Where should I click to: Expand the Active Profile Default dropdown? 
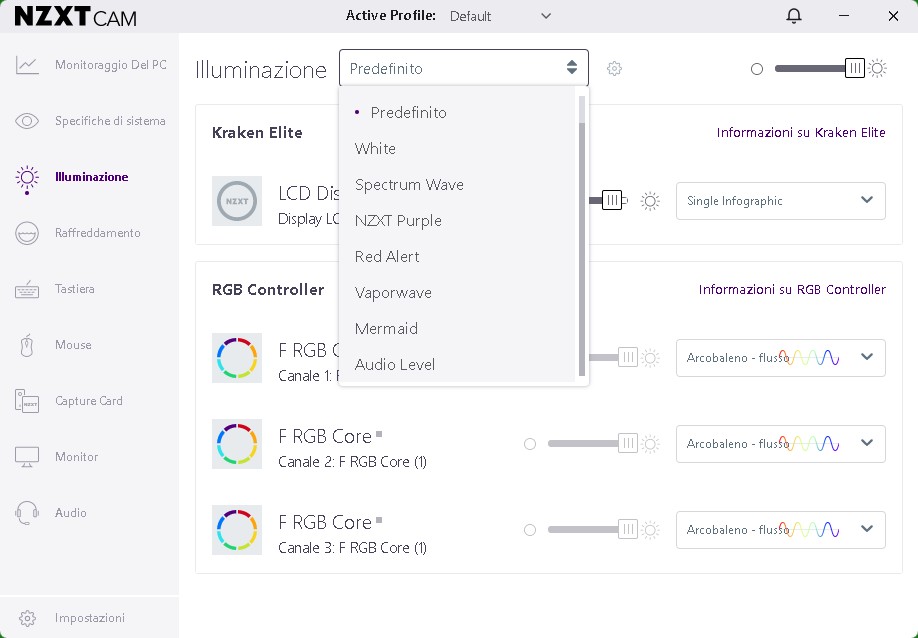pyautogui.click(x=500, y=16)
